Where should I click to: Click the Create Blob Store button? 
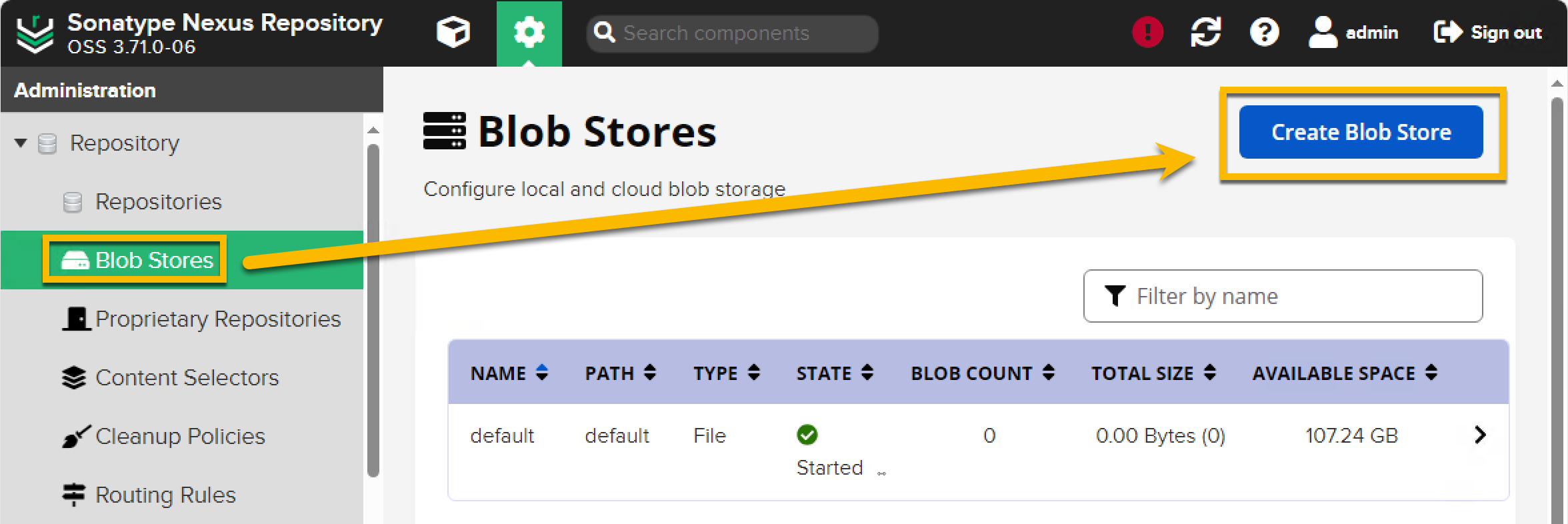pos(1361,132)
